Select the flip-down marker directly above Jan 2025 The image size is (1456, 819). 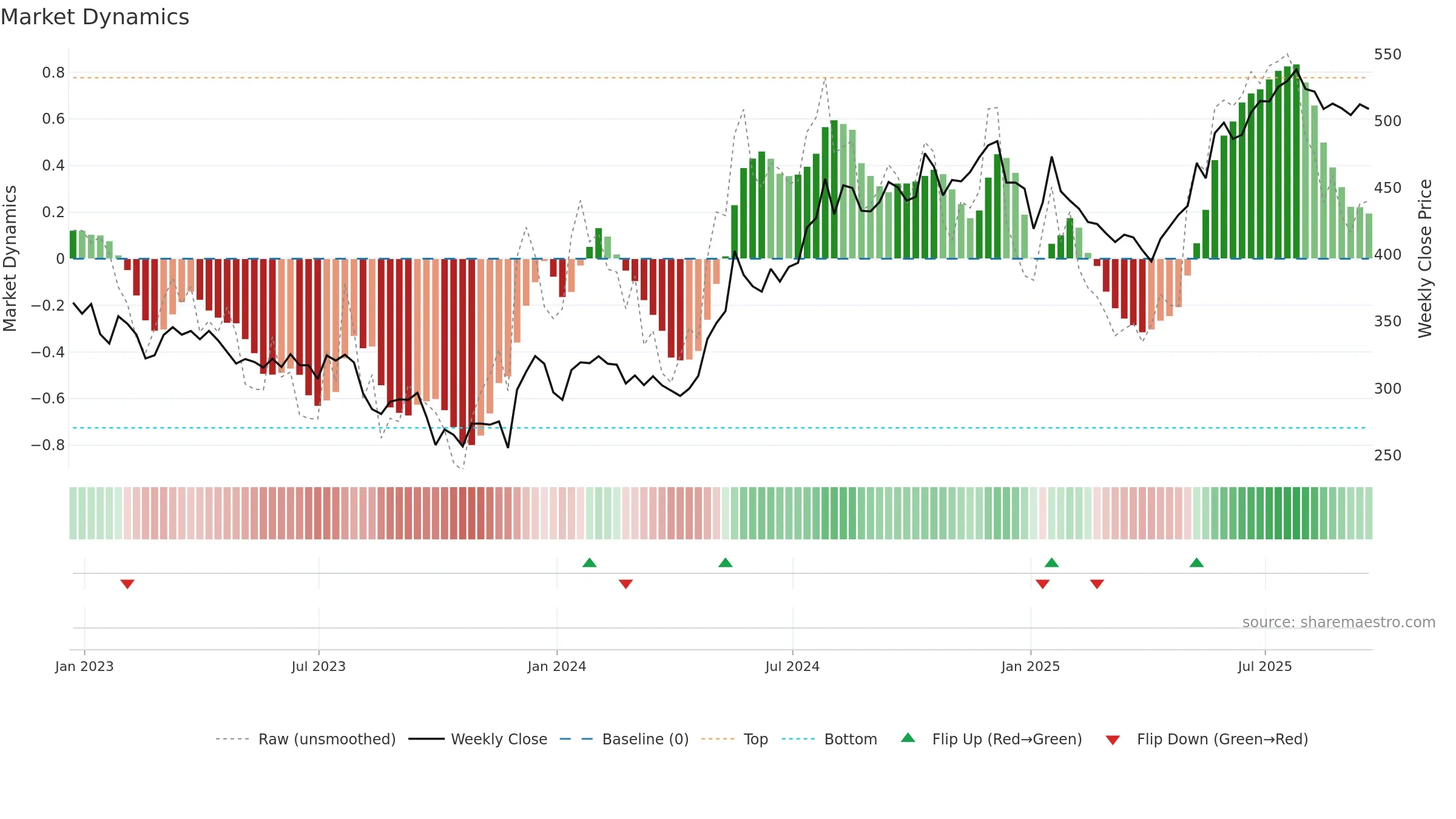(1042, 584)
